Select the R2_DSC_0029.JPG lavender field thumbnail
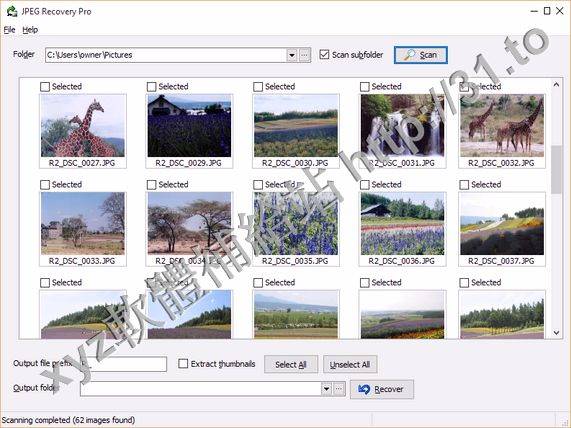571x428 pixels. coord(189,126)
